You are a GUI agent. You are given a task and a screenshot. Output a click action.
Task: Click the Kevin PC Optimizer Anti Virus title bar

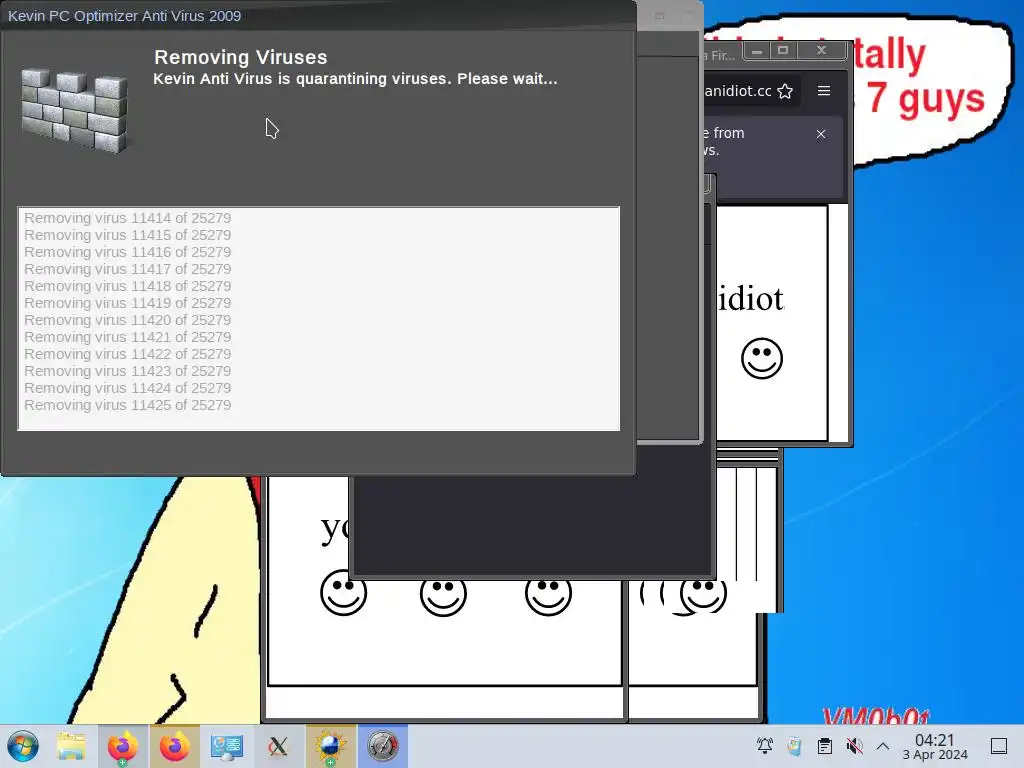319,16
